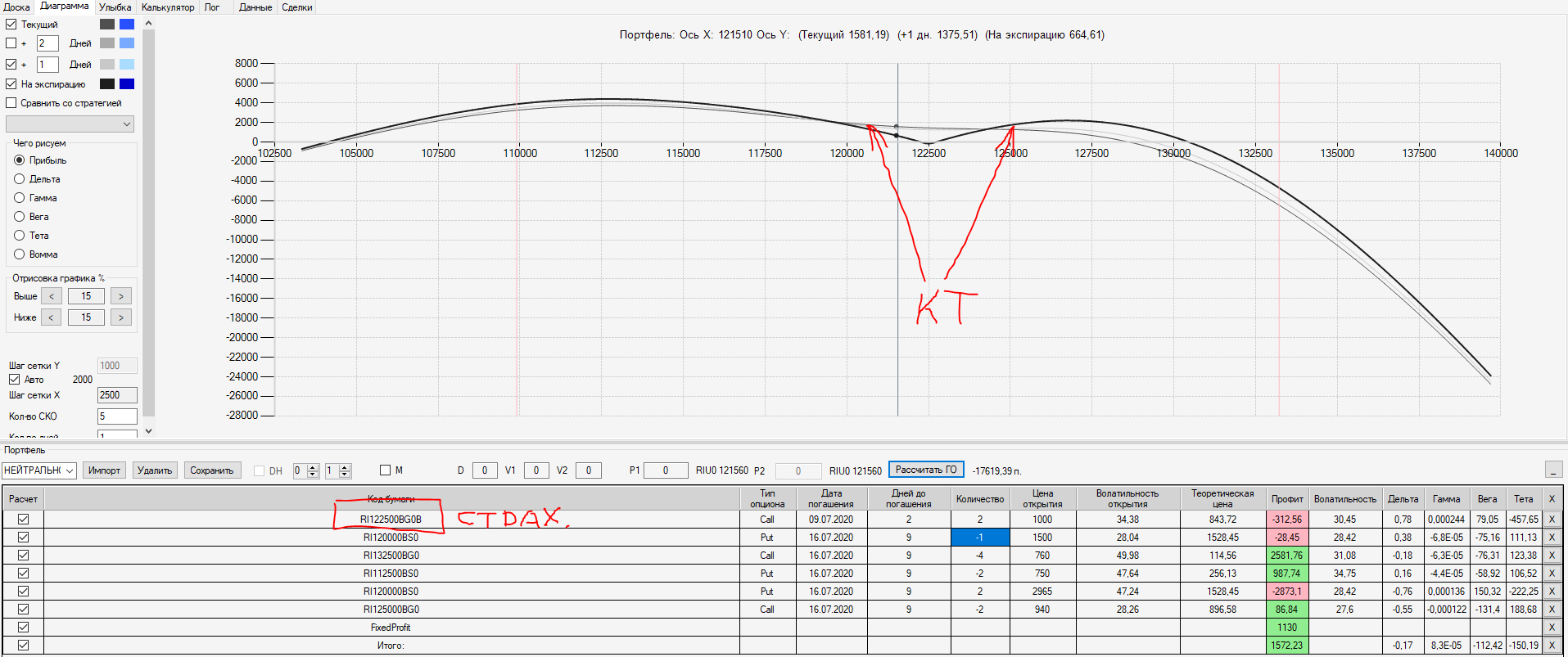
Task: Click the RI112500BS0 instrument code cell
Action: pyautogui.click(x=391, y=574)
